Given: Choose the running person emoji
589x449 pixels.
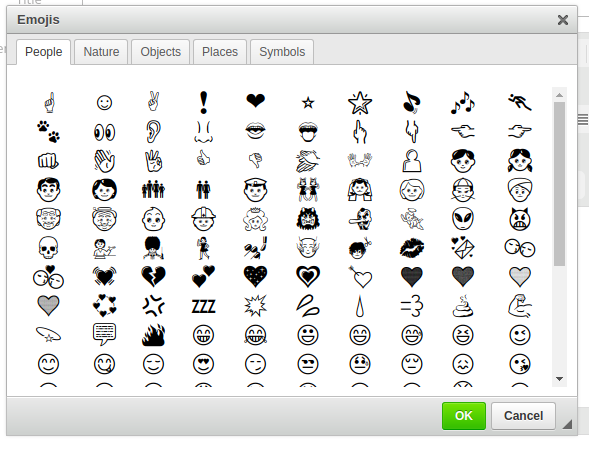Looking at the screenshot, I should pos(520,102).
